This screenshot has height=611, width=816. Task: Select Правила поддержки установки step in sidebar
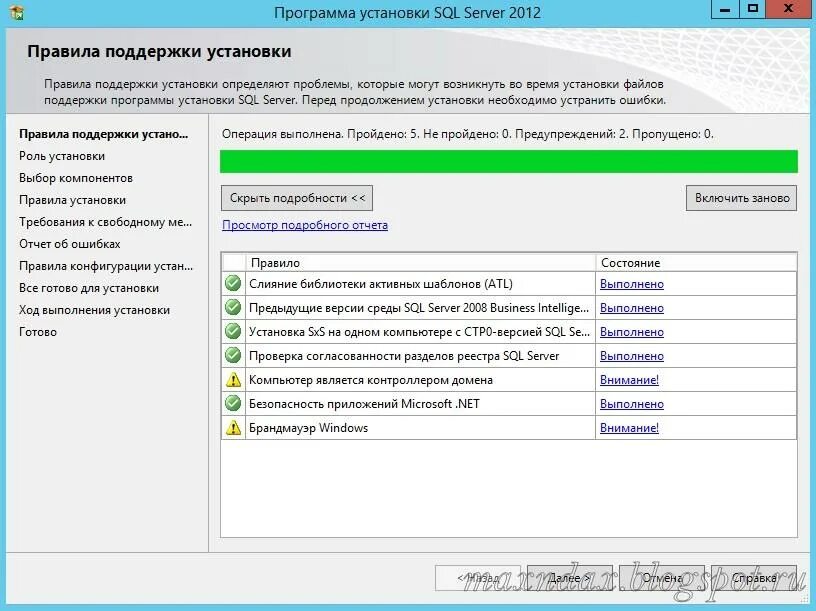tap(104, 134)
